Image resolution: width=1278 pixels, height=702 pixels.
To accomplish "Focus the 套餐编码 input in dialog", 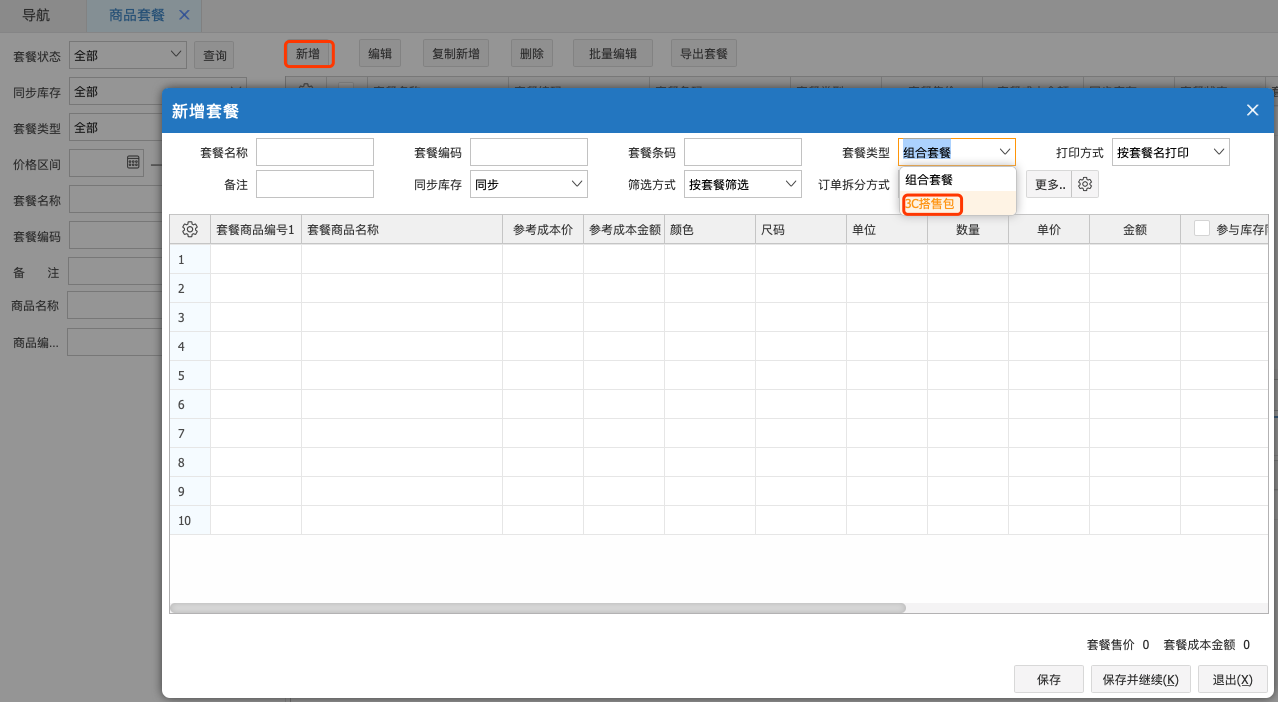I will coord(529,152).
